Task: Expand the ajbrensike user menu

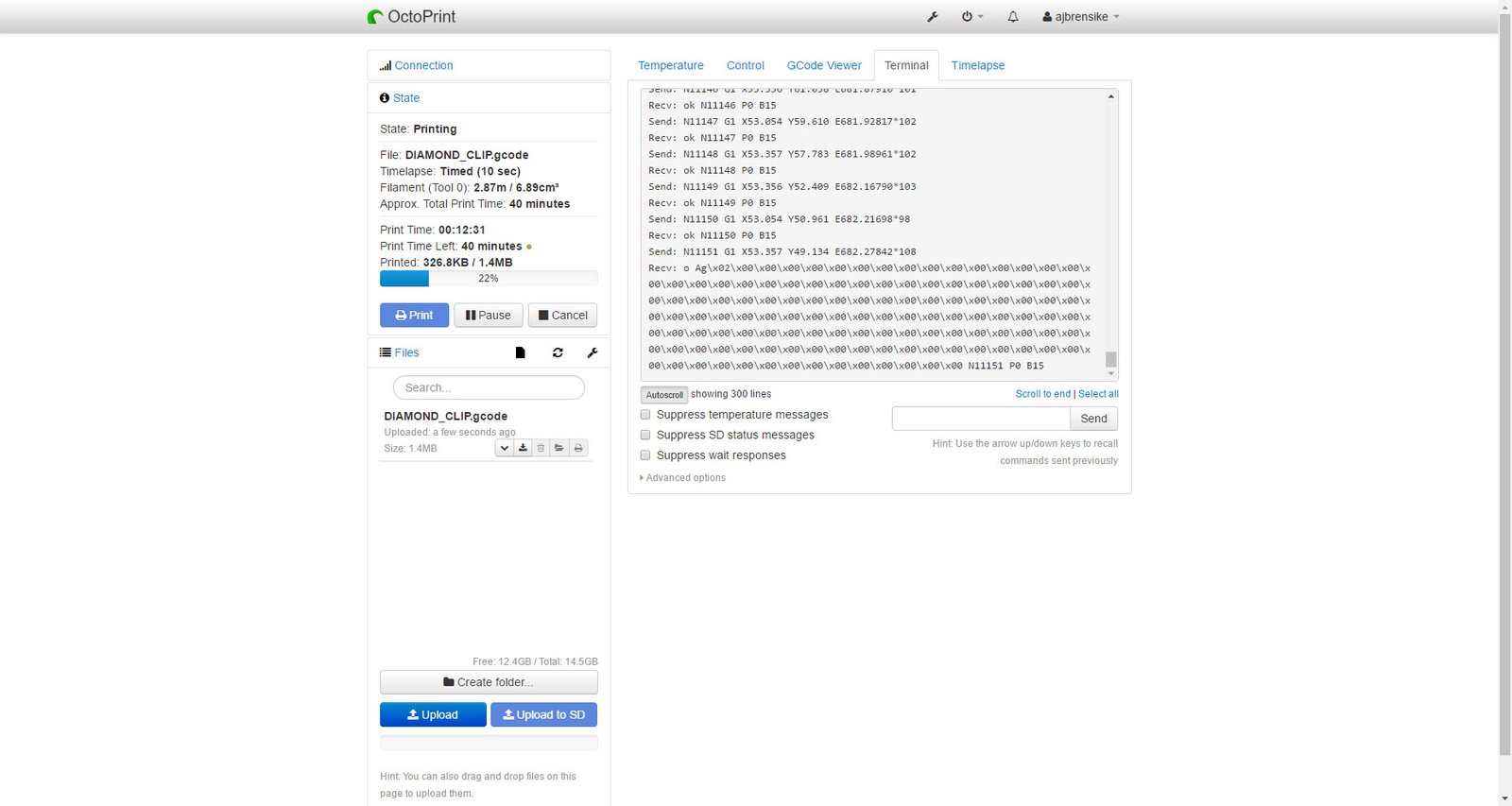Action: 1081,17
